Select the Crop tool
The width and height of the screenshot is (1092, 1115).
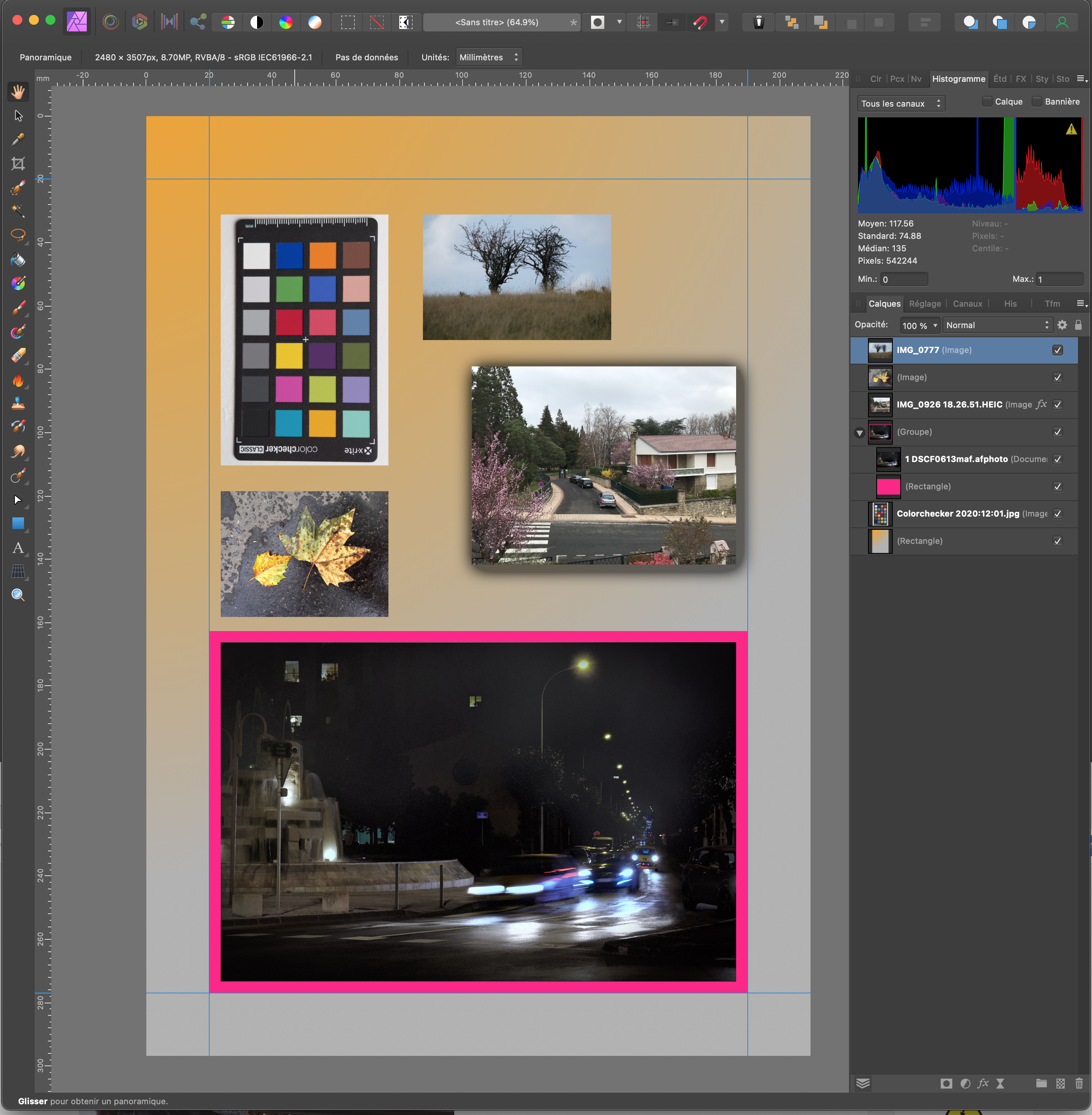pyautogui.click(x=18, y=164)
